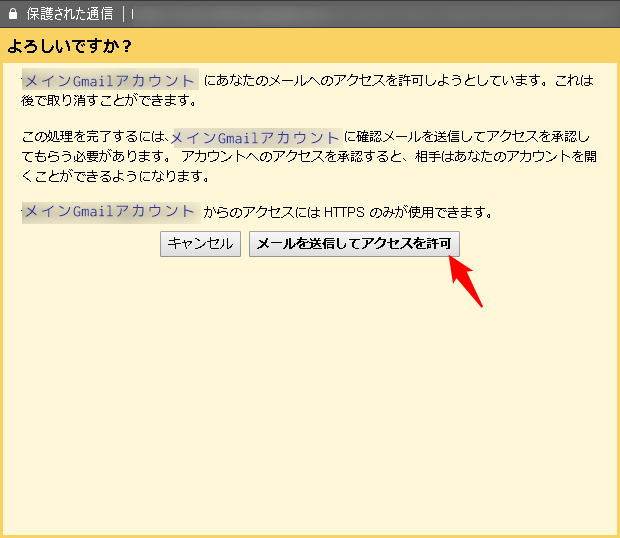Click メインGmailアカウント in the first paragraph
This screenshot has width=620, height=538.
tap(110, 80)
